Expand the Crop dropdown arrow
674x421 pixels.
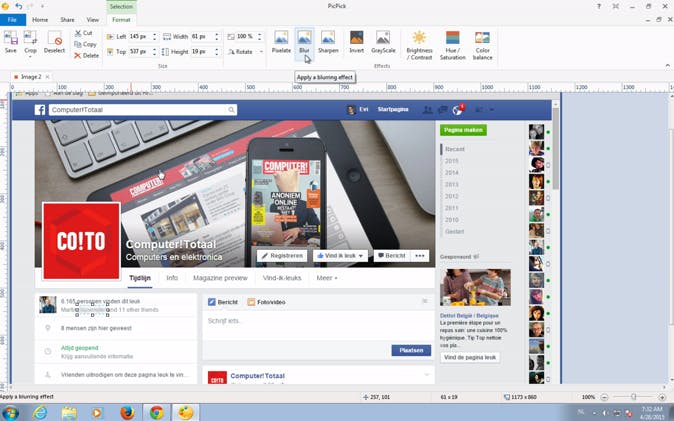30,57
